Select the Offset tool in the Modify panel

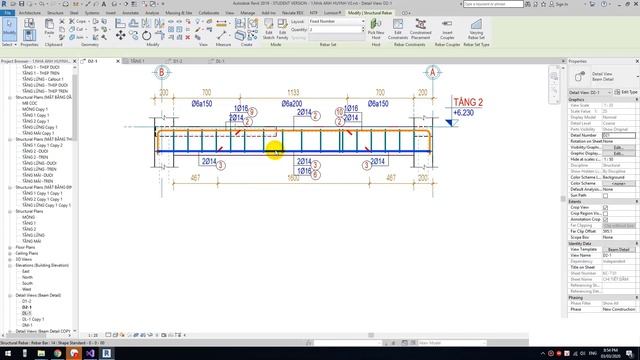point(133,23)
